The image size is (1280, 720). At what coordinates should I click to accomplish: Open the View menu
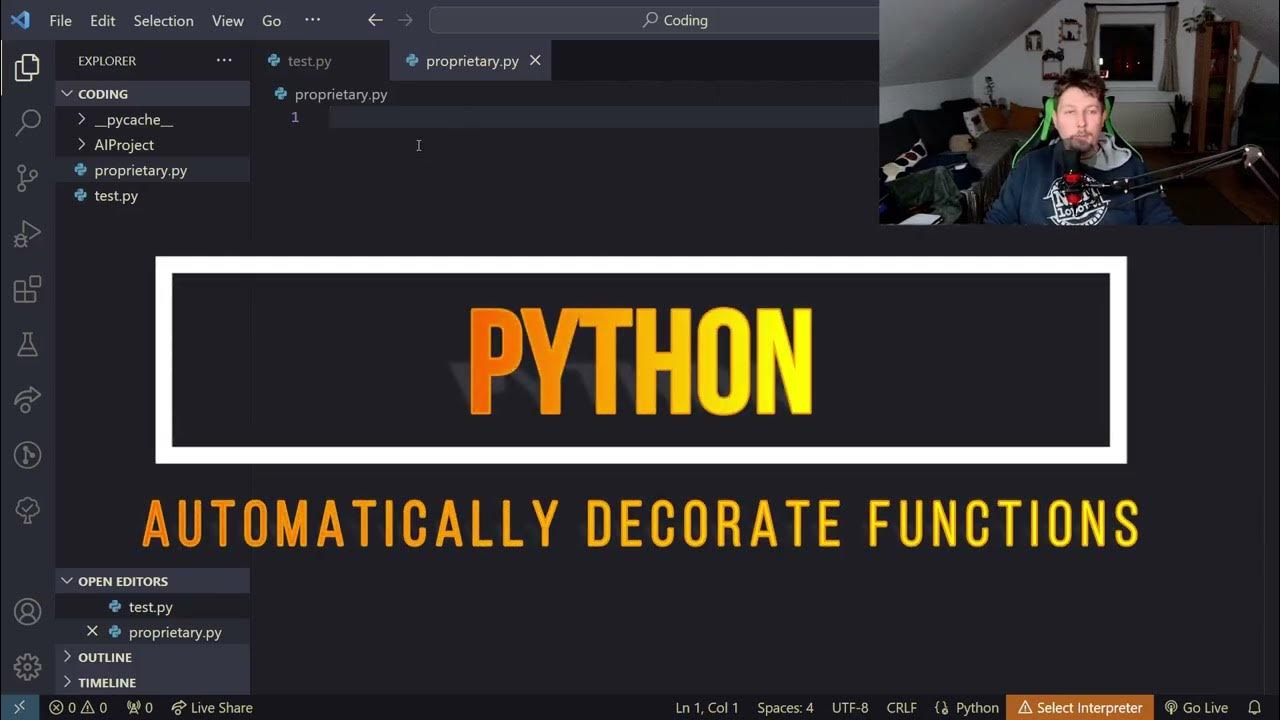[x=228, y=20]
